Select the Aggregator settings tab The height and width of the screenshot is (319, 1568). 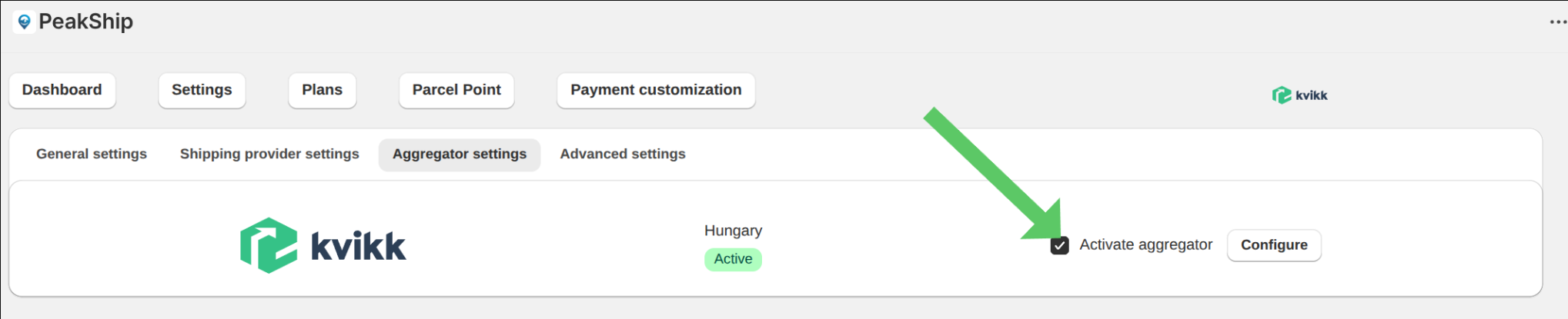[x=460, y=154]
